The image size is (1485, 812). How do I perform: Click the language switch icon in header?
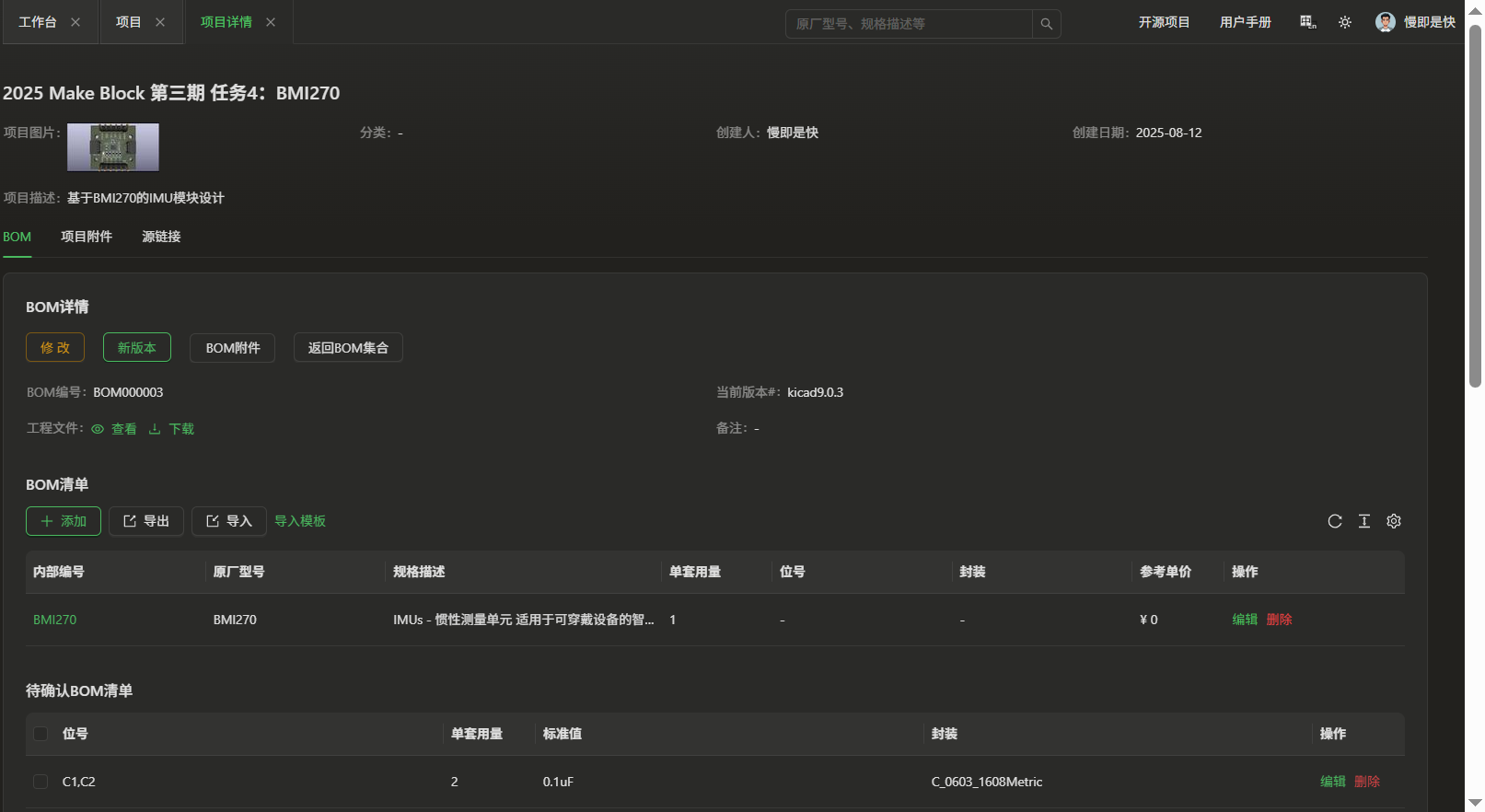coord(1307,22)
